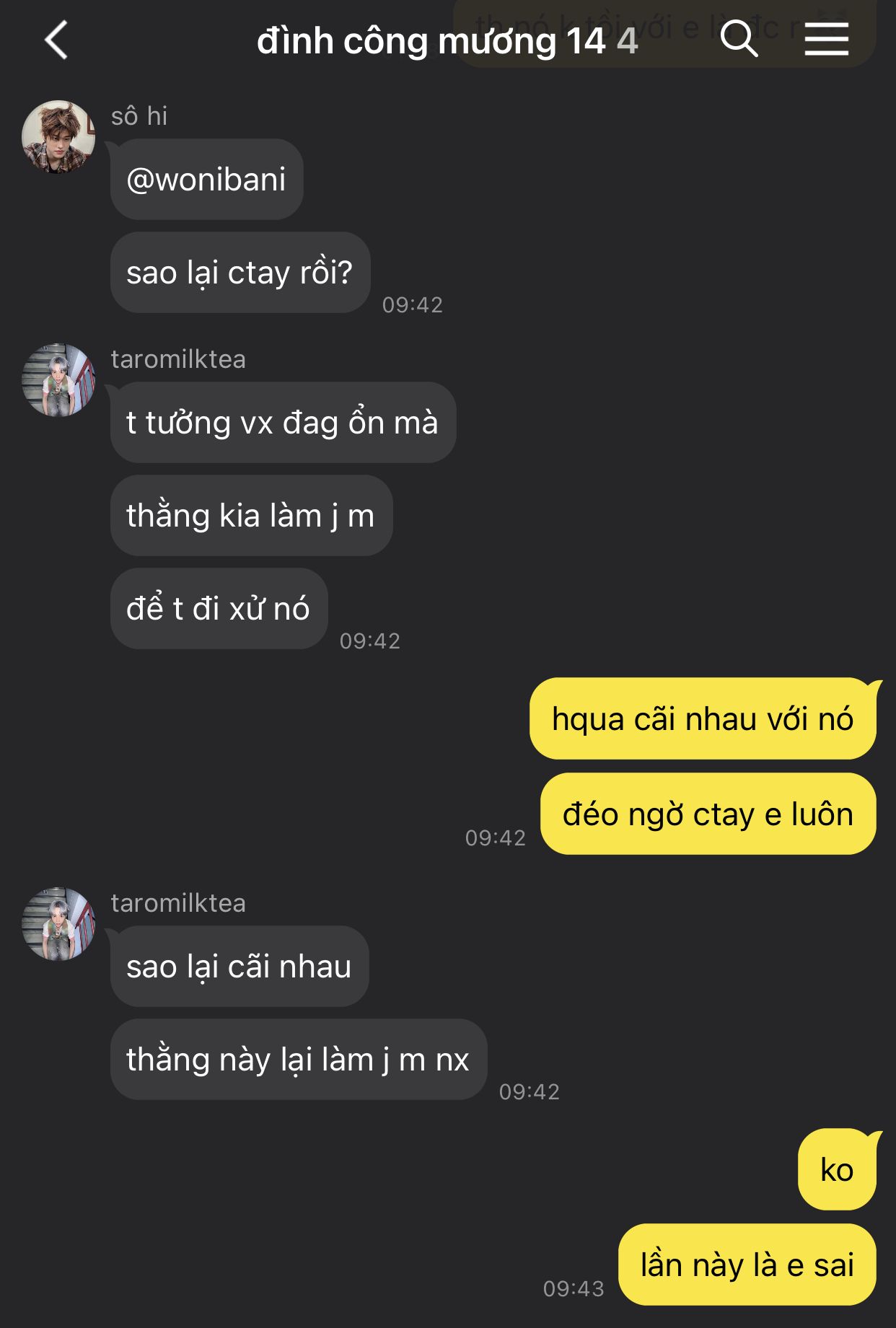Select yellow bubble 'đéo ngờ ctay e luôn'
This screenshot has height=1328, width=896.
click(x=708, y=814)
